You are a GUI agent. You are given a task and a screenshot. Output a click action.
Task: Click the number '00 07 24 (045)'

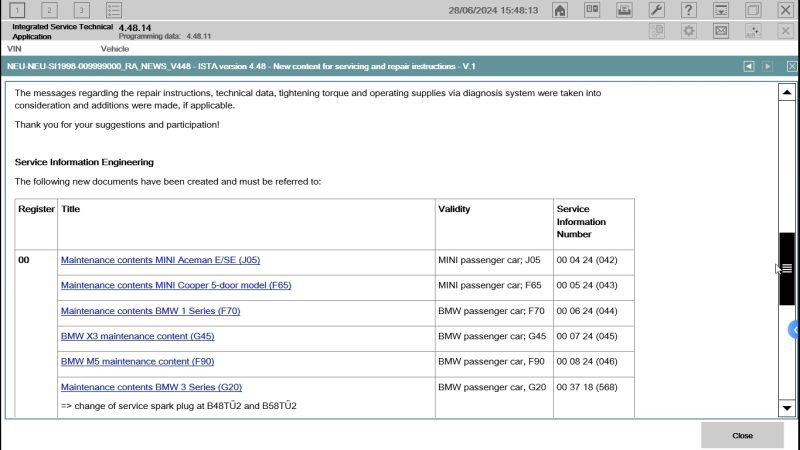587,336
